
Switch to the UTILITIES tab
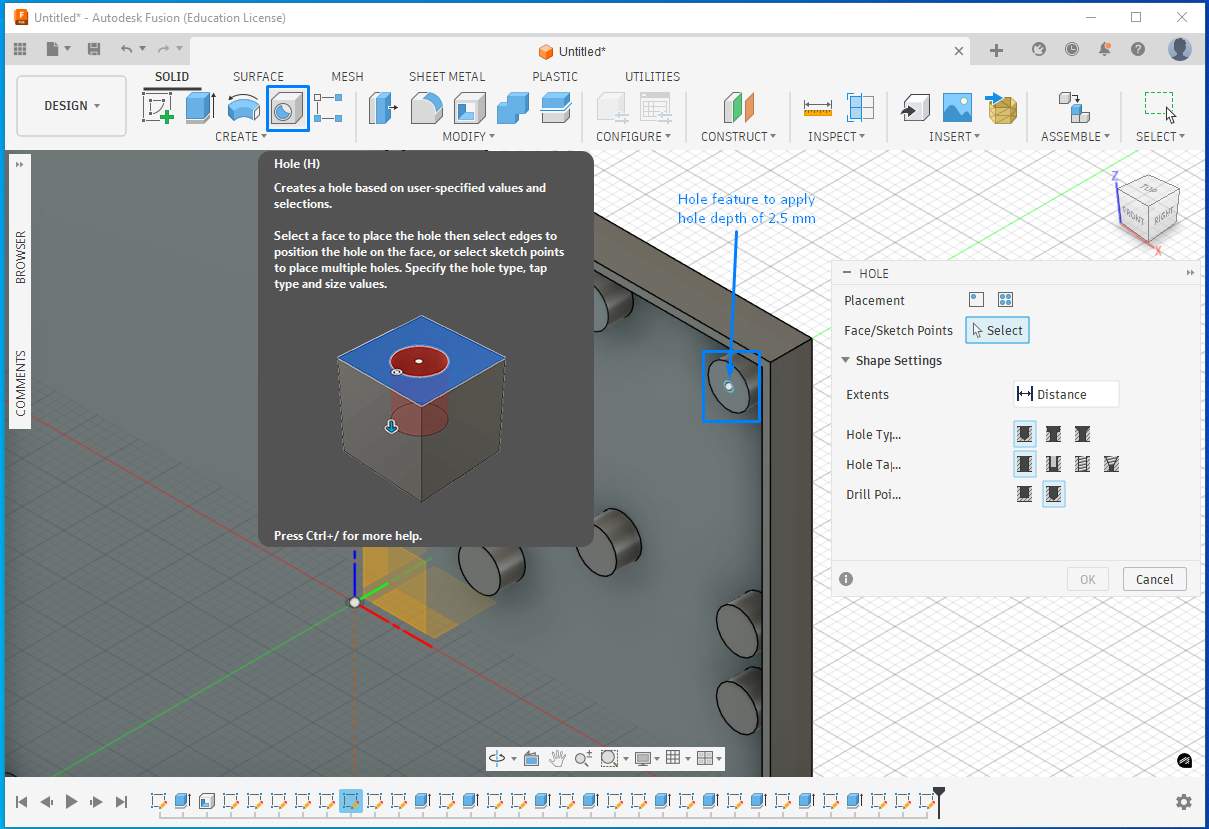652,76
